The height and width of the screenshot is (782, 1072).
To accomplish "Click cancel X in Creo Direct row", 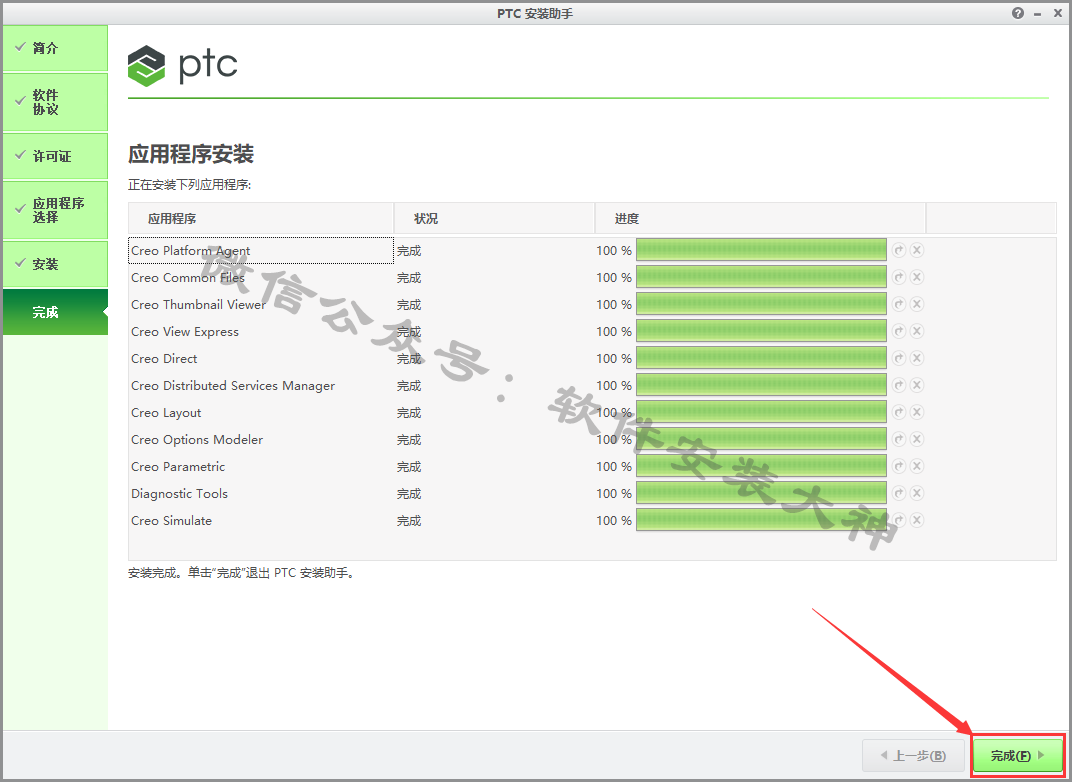I will [917, 358].
